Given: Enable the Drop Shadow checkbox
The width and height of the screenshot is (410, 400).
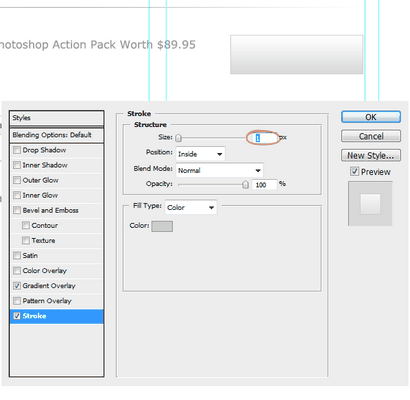Looking at the screenshot, I should 17,150.
